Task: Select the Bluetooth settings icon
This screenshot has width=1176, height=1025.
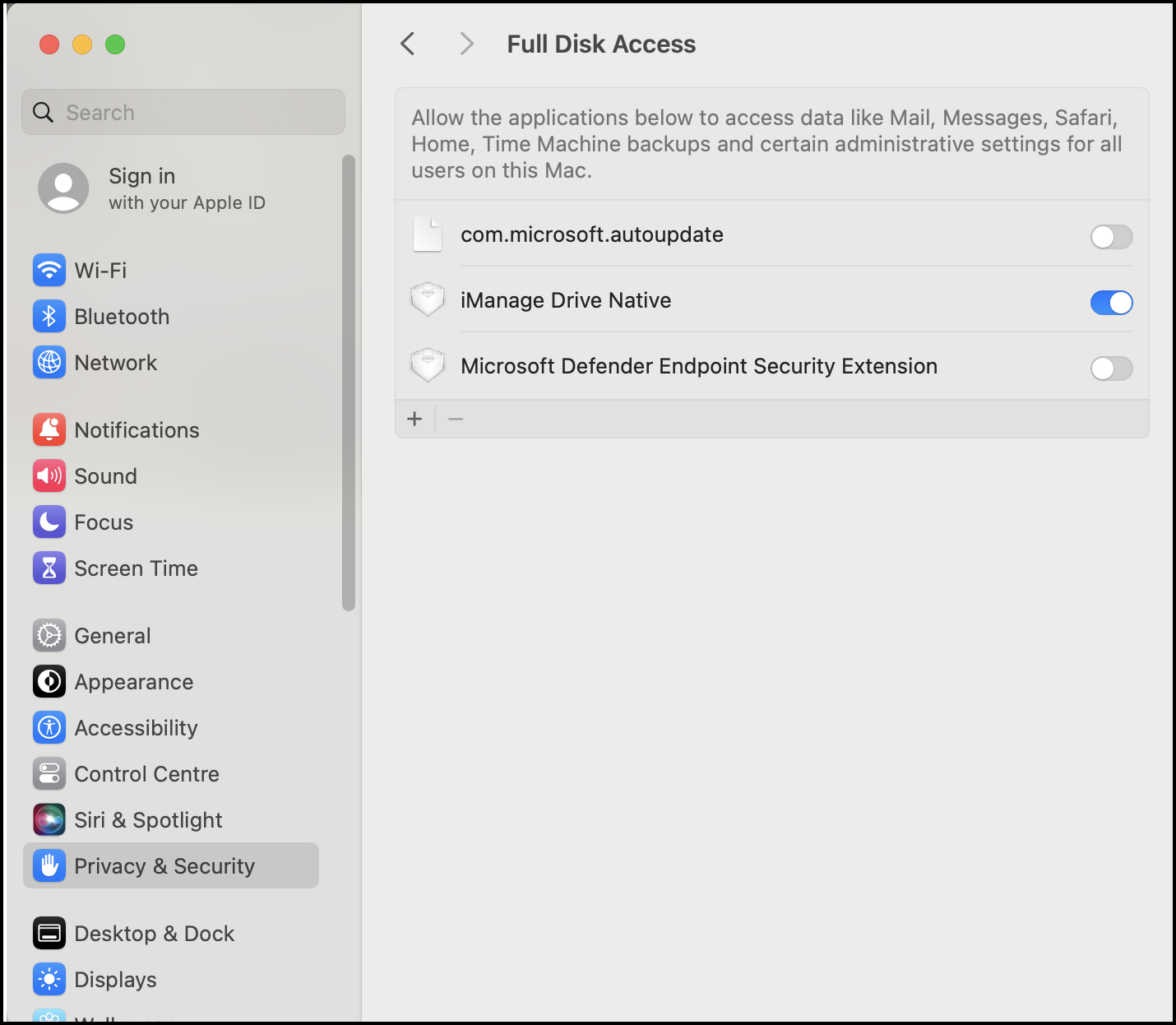Action: 49,316
